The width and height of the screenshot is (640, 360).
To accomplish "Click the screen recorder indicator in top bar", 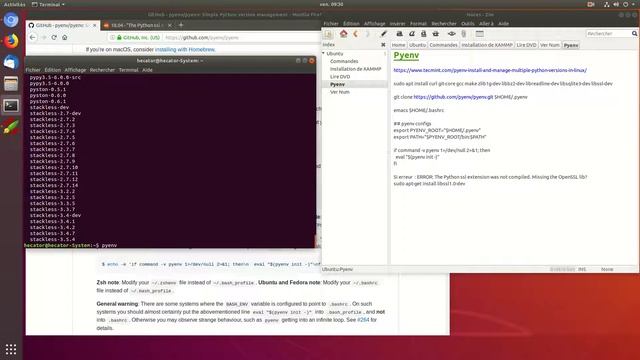I will 591,4.
